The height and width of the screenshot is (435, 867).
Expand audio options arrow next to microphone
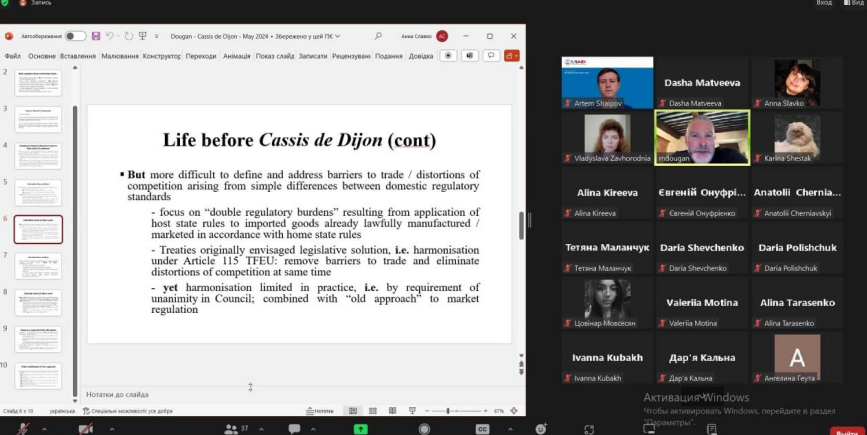pos(44,429)
